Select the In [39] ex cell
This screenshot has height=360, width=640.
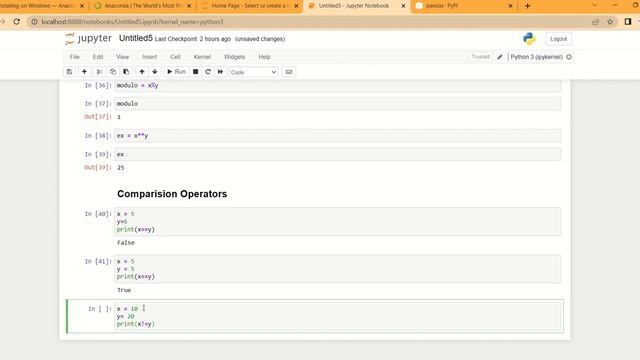click(338, 154)
